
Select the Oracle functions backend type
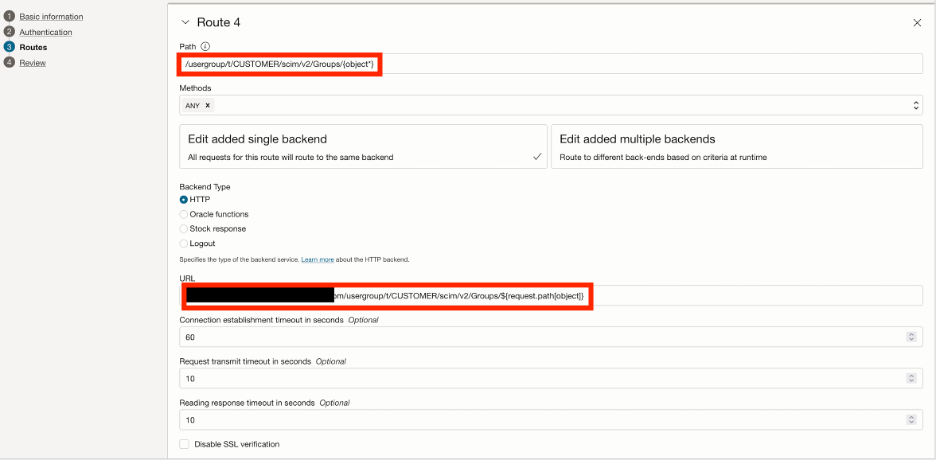coord(184,214)
